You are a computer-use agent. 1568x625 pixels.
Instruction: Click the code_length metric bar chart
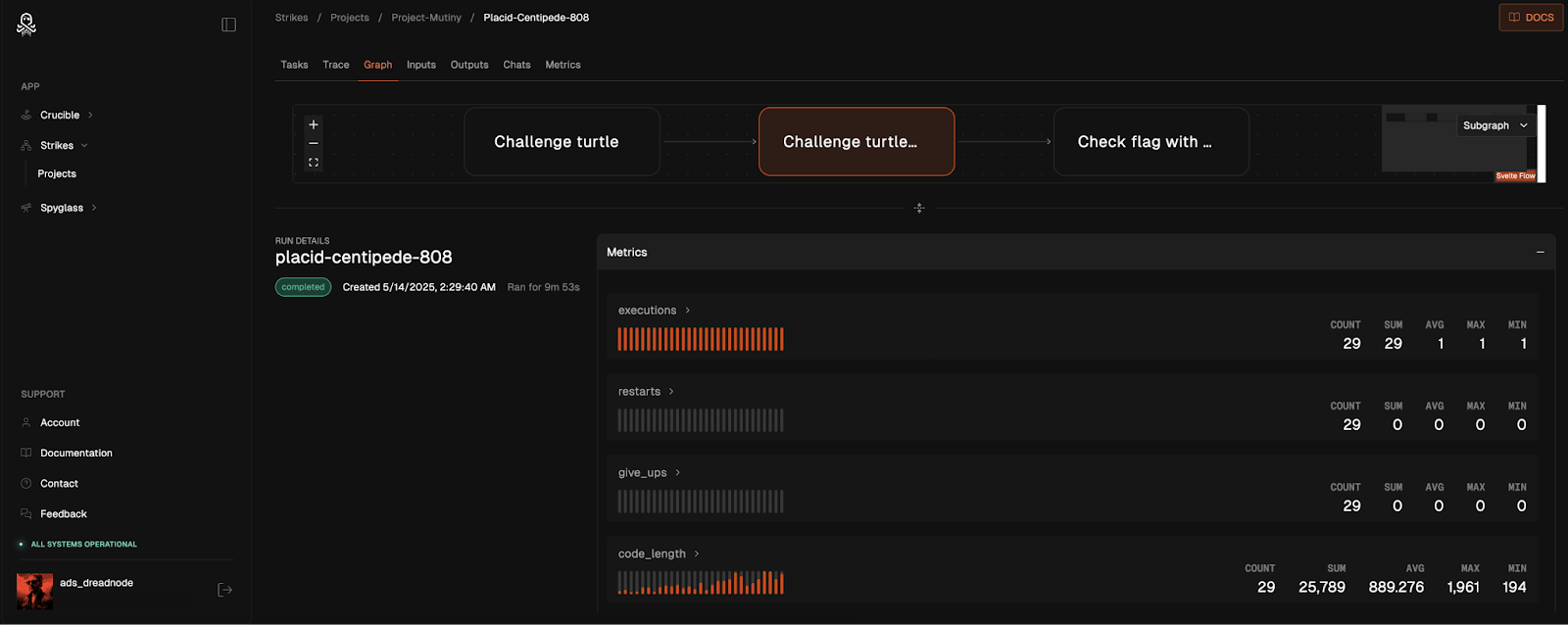[701, 584]
